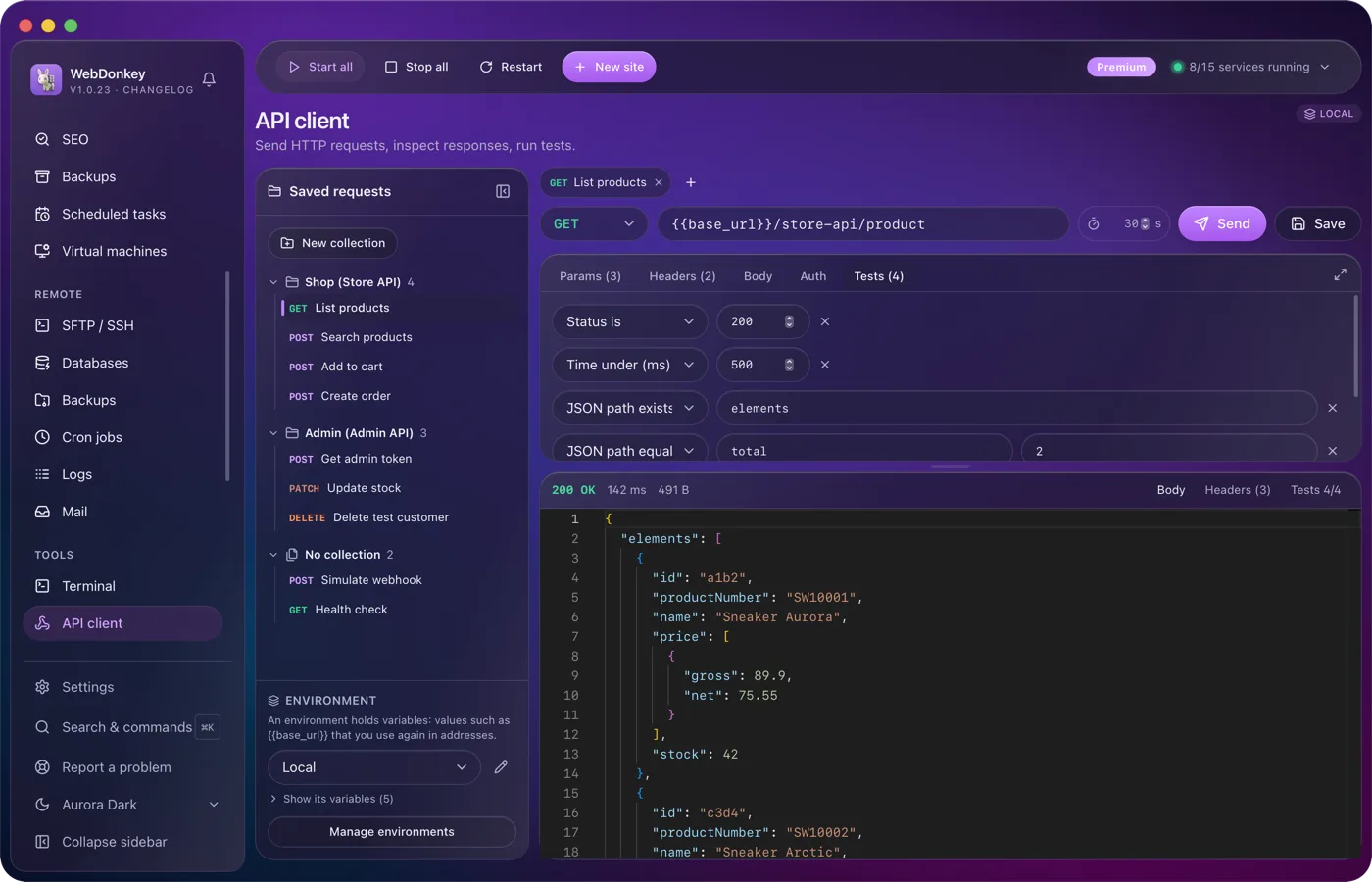
Task: Open the Local environment selector
Action: tap(374, 767)
